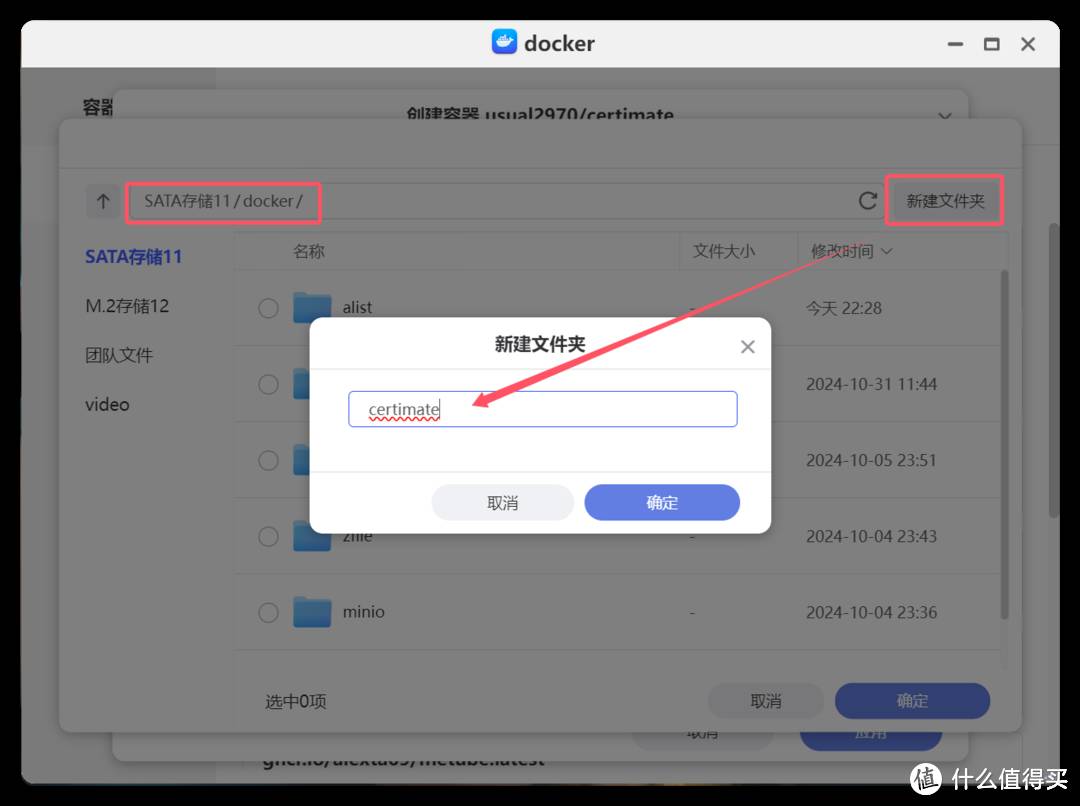Open the minio folder icon

(x=312, y=612)
